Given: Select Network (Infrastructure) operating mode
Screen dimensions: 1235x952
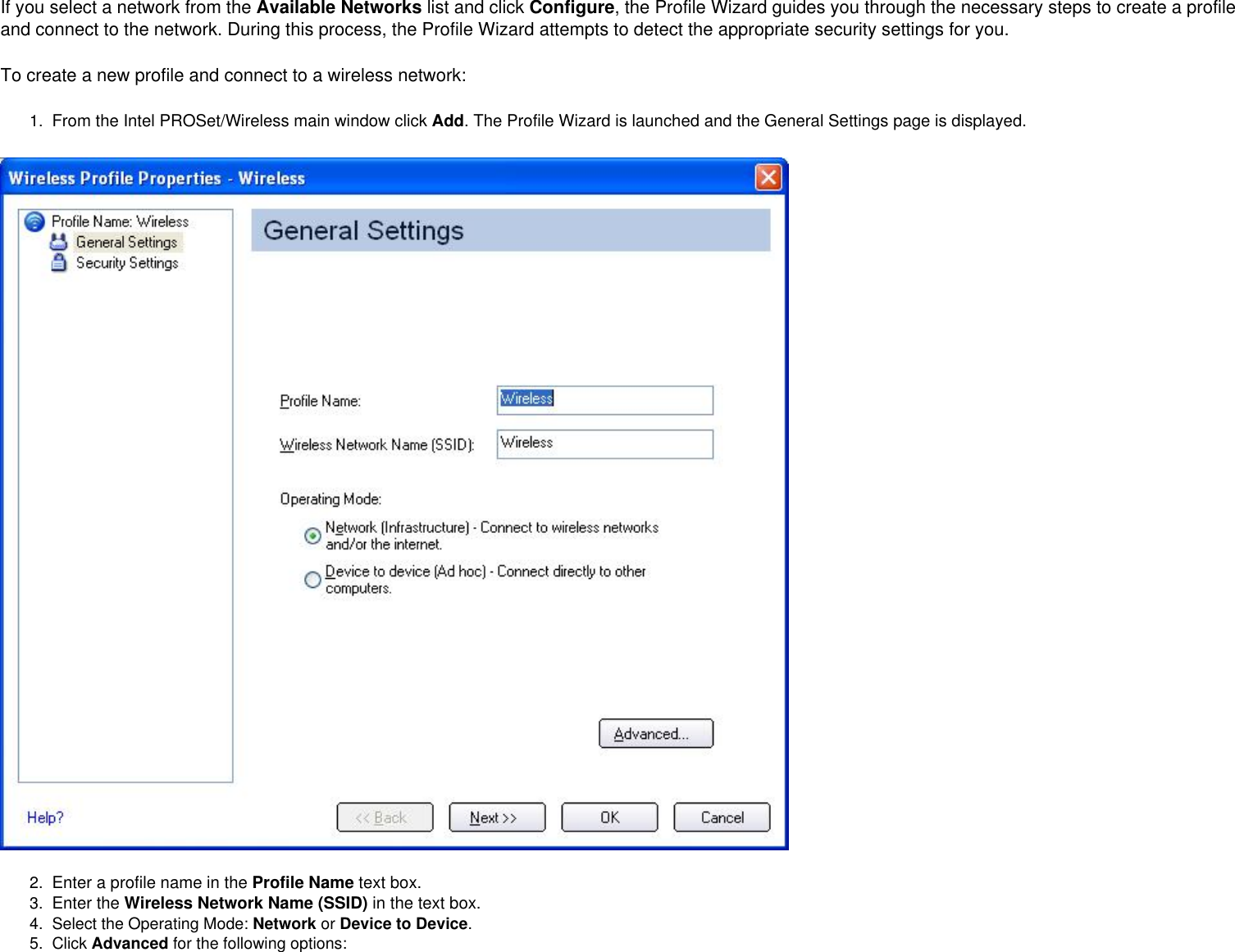Looking at the screenshot, I should [x=312, y=535].
